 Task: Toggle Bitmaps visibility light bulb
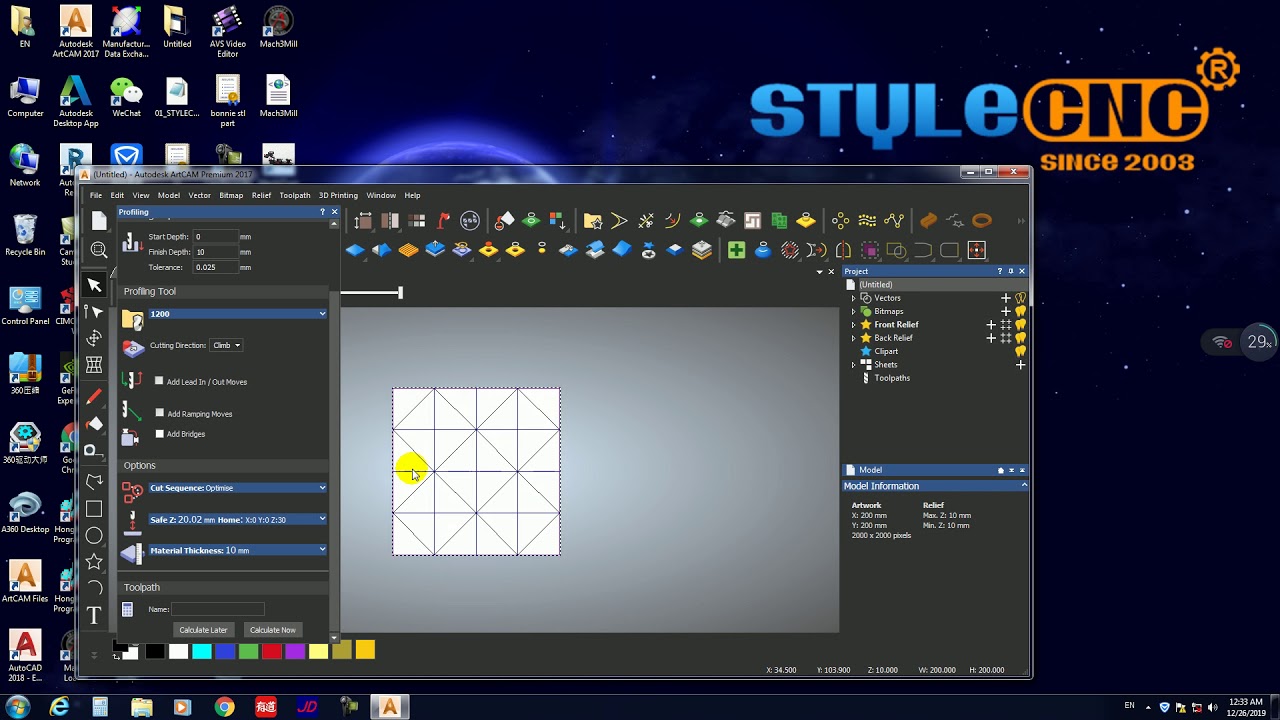(x=1020, y=311)
